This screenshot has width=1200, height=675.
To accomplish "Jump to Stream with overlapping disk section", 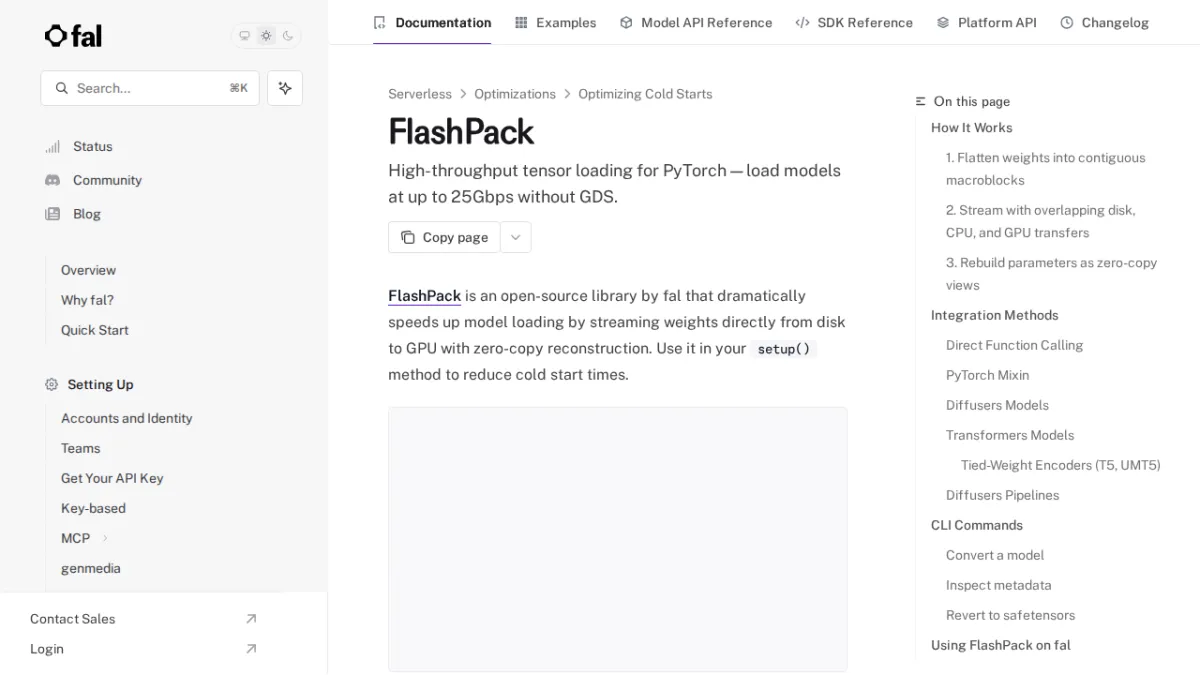I will point(1041,221).
